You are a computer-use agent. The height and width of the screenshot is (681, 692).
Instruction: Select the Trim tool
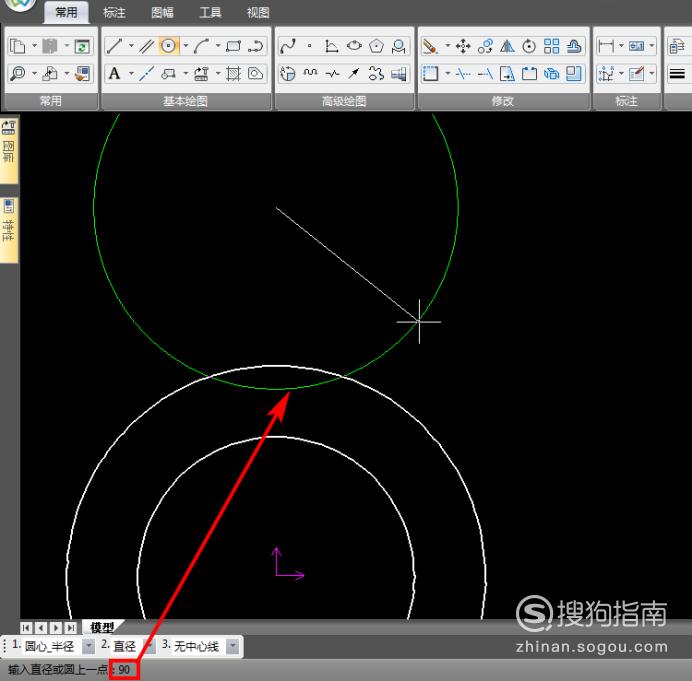[x=463, y=73]
